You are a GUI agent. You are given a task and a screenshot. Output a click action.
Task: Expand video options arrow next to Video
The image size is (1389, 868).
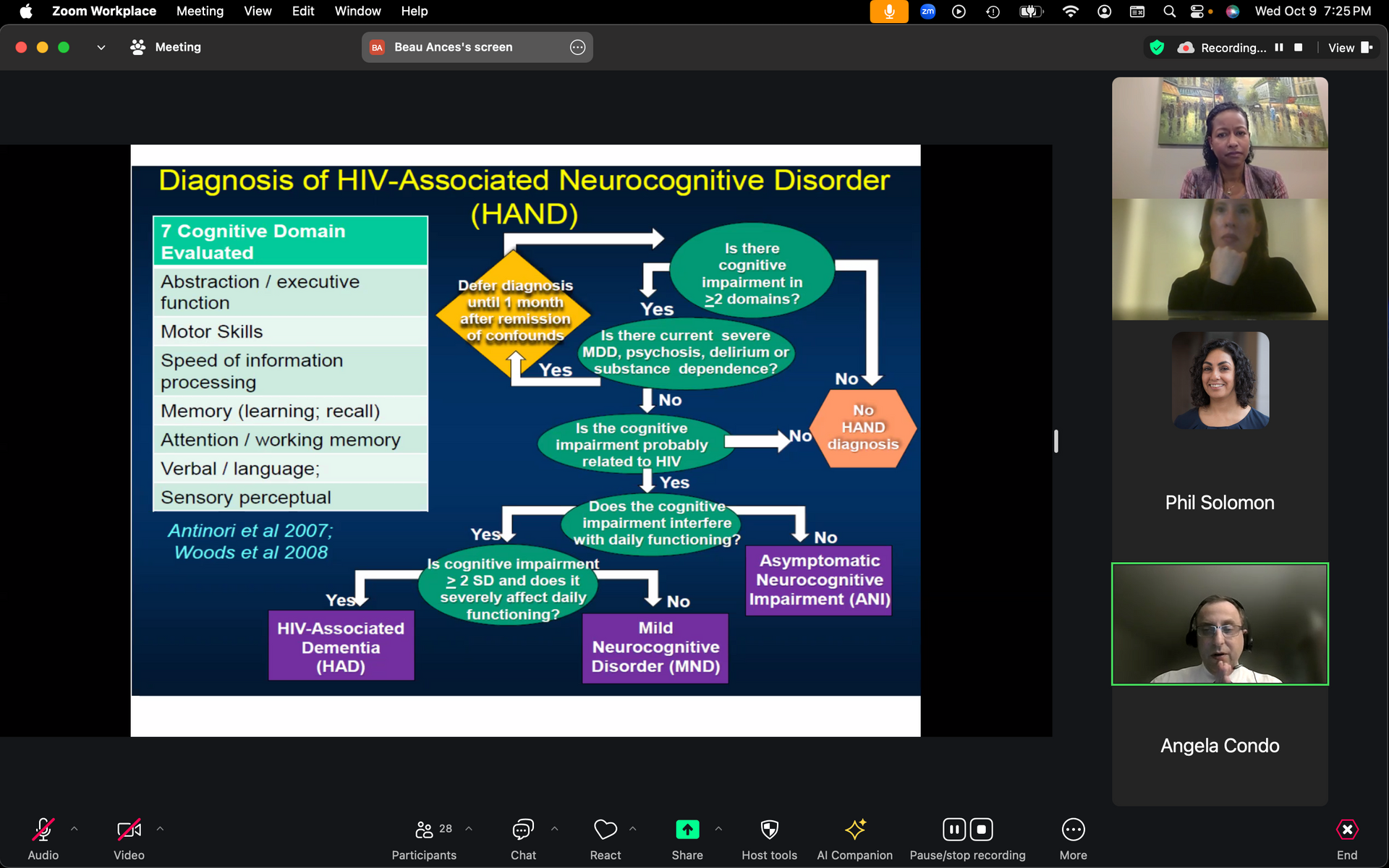(160, 829)
